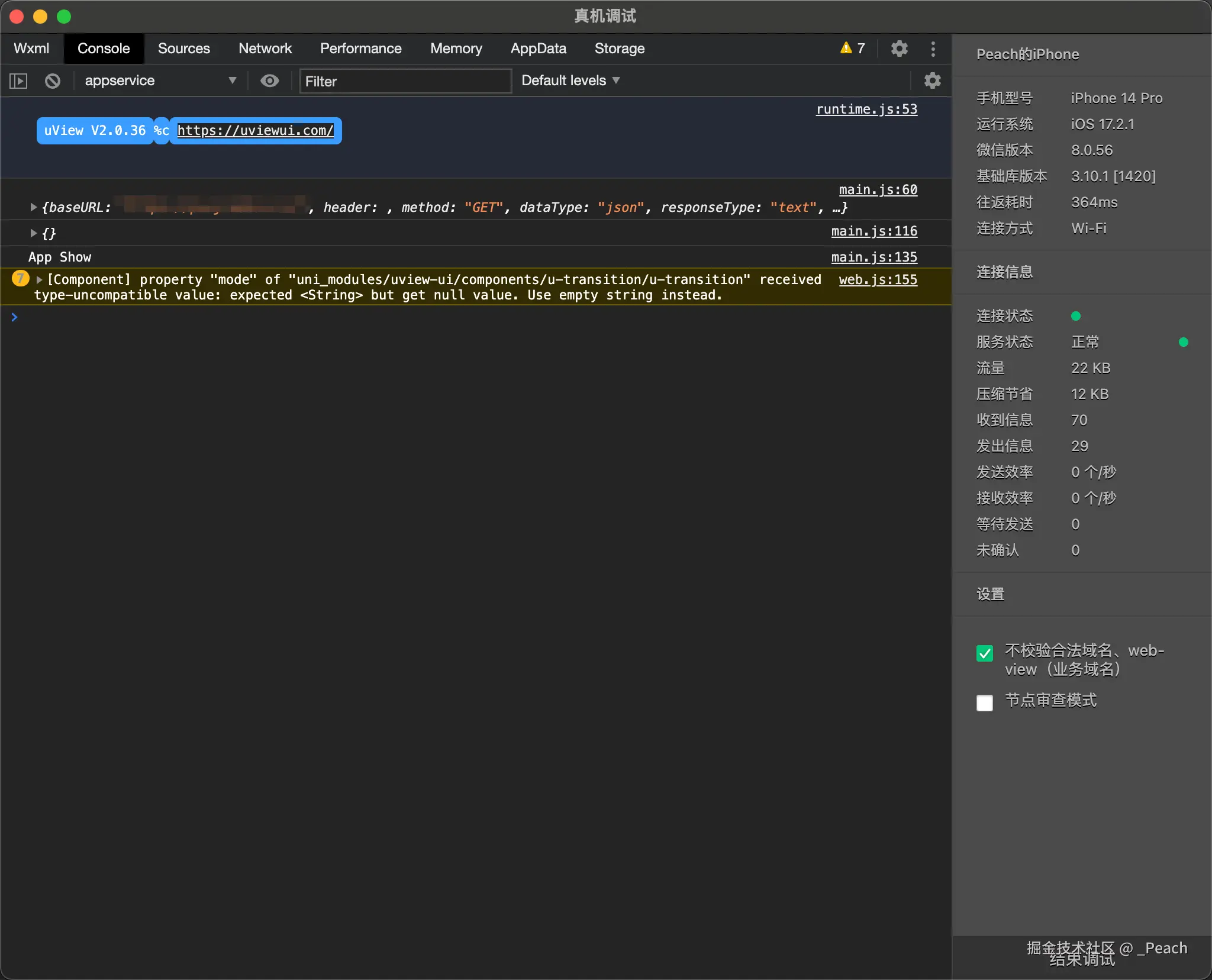Switch to the Network tab
The image size is (1212, 980).
click(x=265, y=49)
